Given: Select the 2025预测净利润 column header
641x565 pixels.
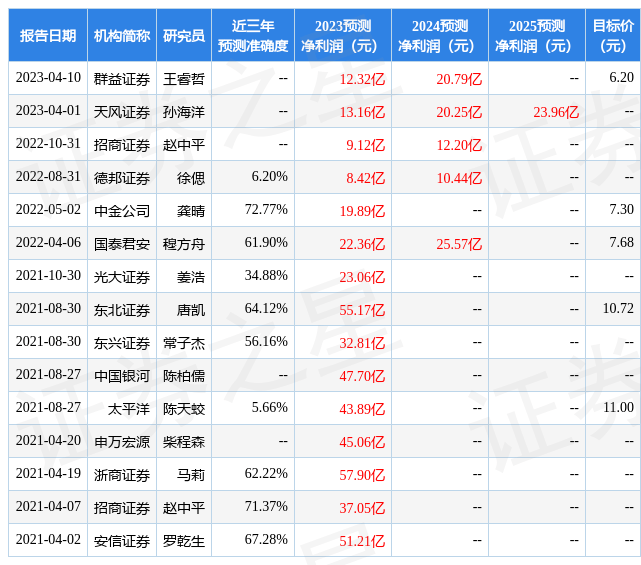Looking at the screenshot, I should coord(536,35).
